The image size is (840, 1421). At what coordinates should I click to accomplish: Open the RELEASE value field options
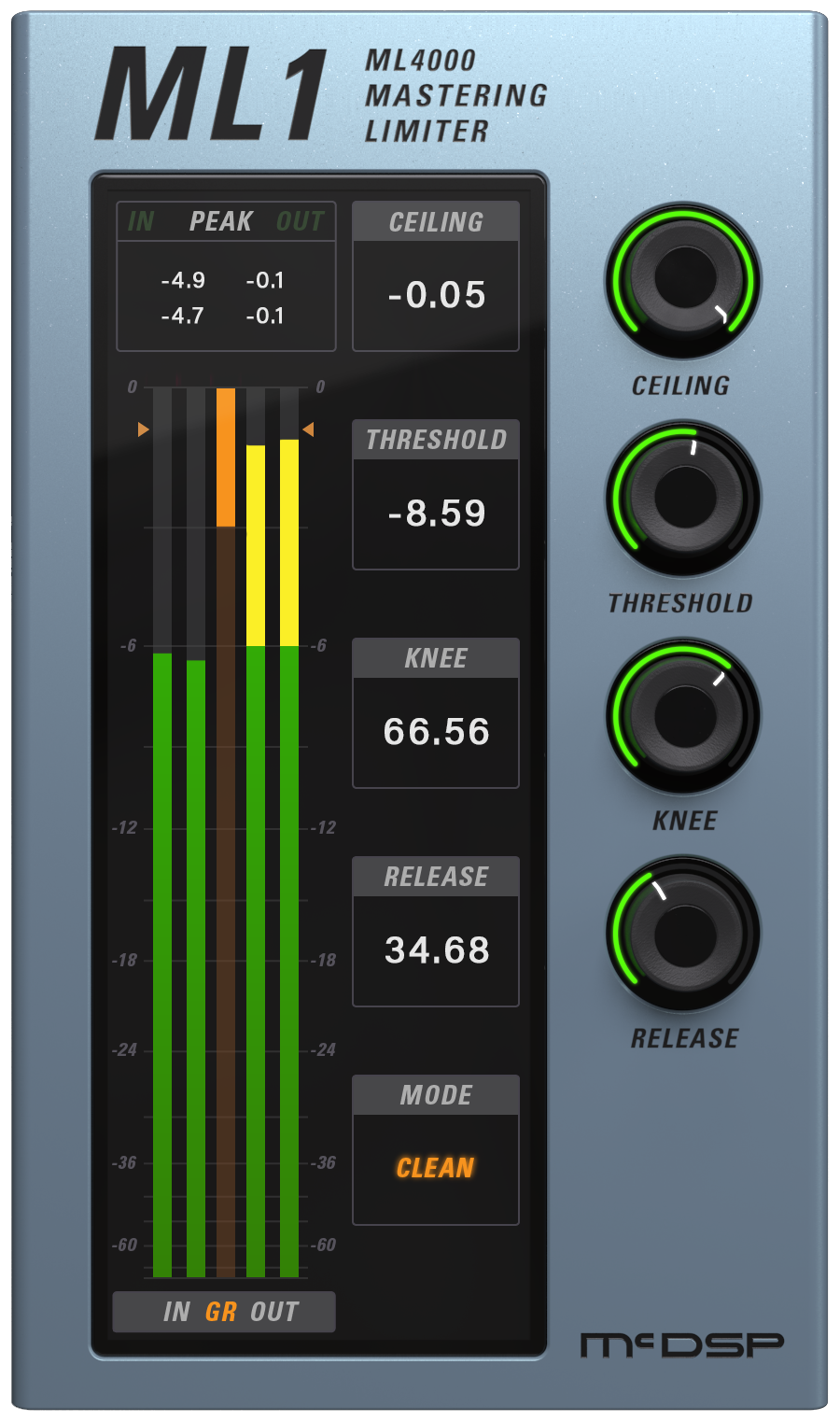point(435,950)
